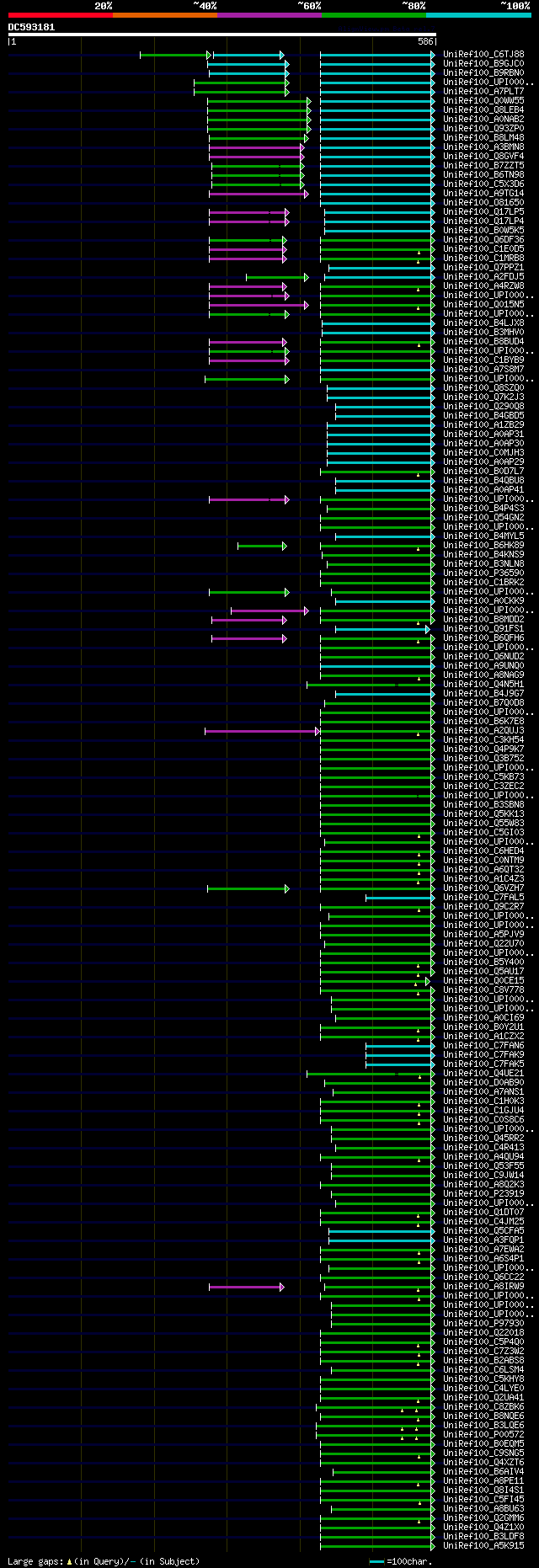The height and width of the screenshot is (1568, 539).
Task: Select subject UniRef100_Q0CE15
Action: click(x=483, y=981)
